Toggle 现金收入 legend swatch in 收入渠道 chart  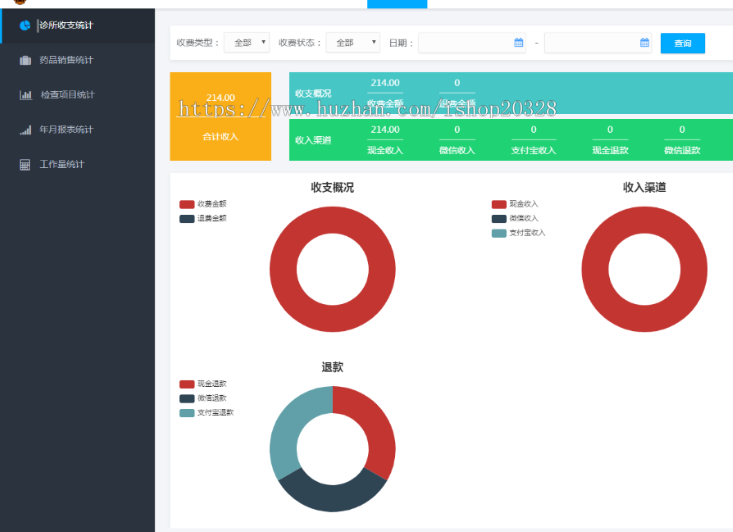pos(499,204)
